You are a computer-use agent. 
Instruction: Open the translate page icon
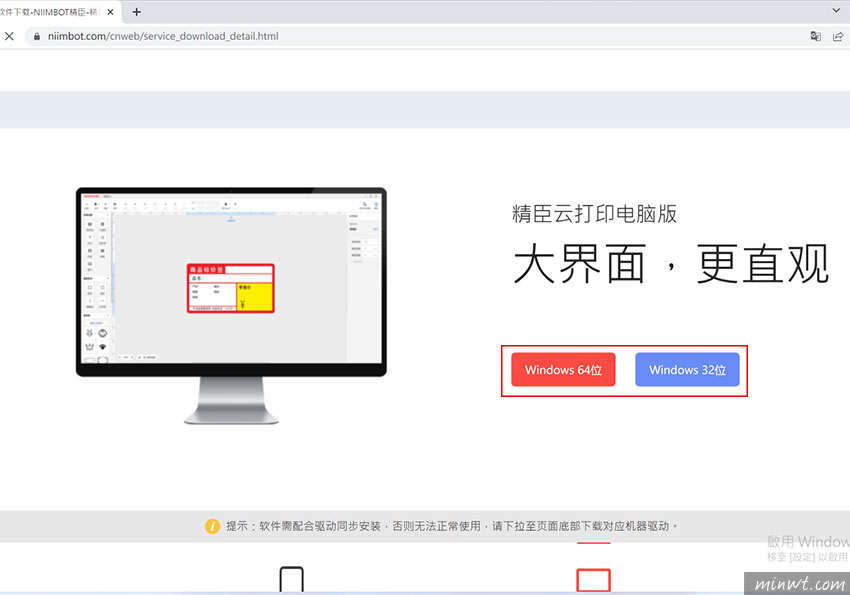pos(815,36)
